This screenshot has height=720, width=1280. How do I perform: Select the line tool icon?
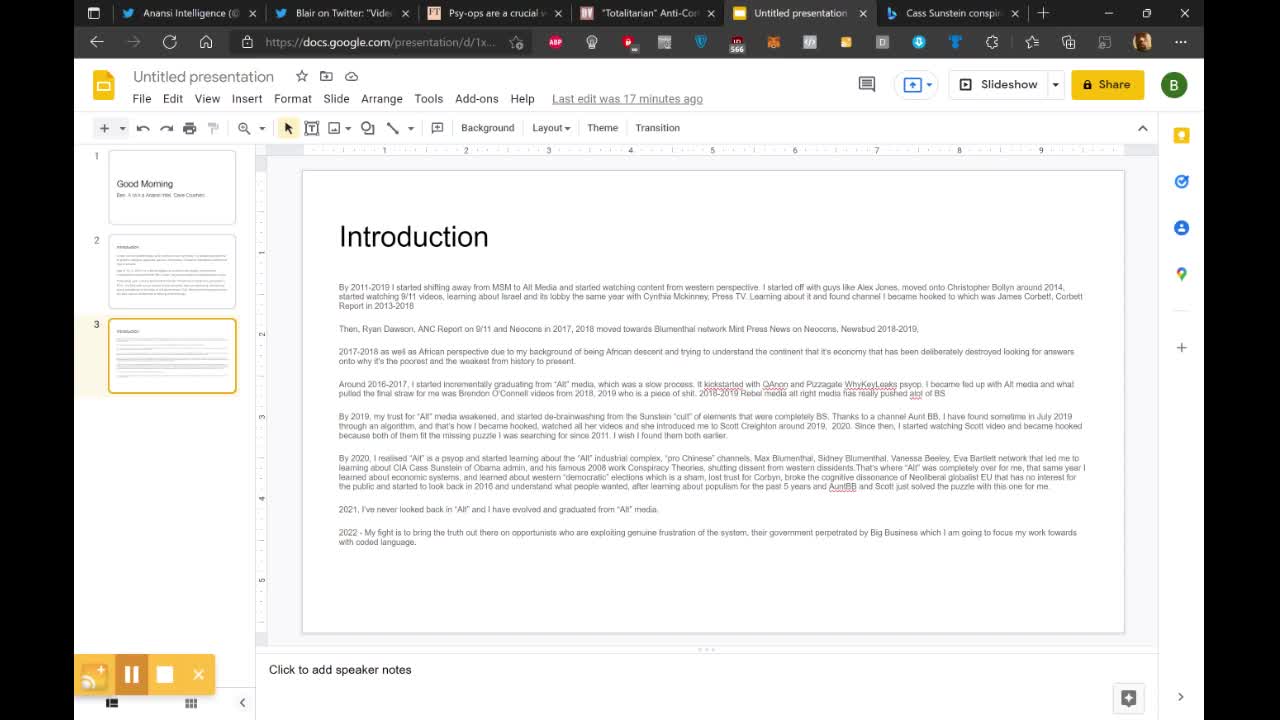[392, 128]
